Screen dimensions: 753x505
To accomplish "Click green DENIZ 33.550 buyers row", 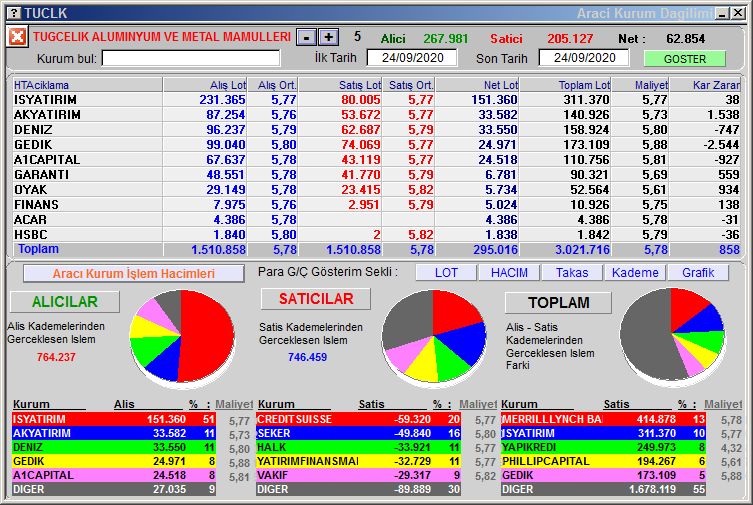I will 114,447.
